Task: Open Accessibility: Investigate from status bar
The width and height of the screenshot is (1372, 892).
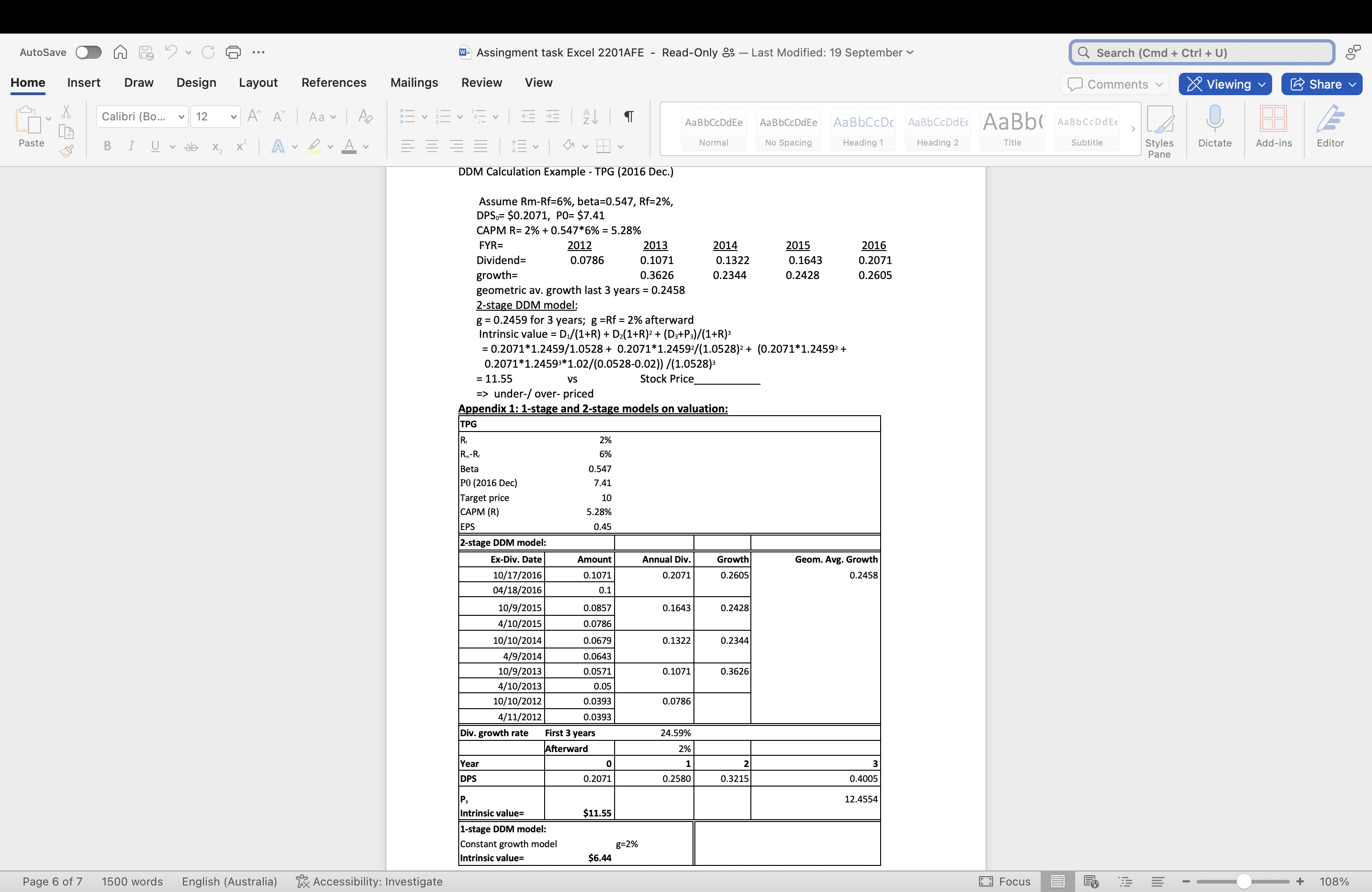Action: pyautogui.click(x=369, y=881)
